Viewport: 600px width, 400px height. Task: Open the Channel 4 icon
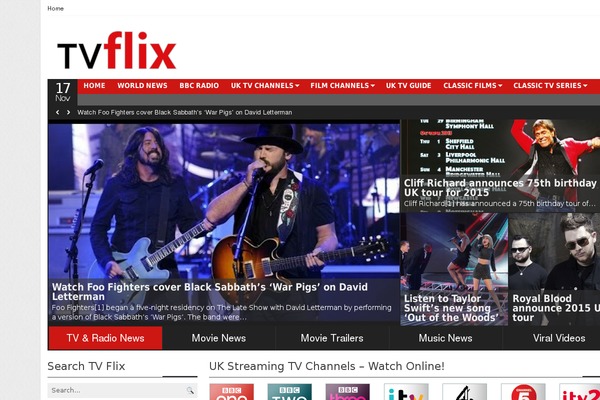465,392
